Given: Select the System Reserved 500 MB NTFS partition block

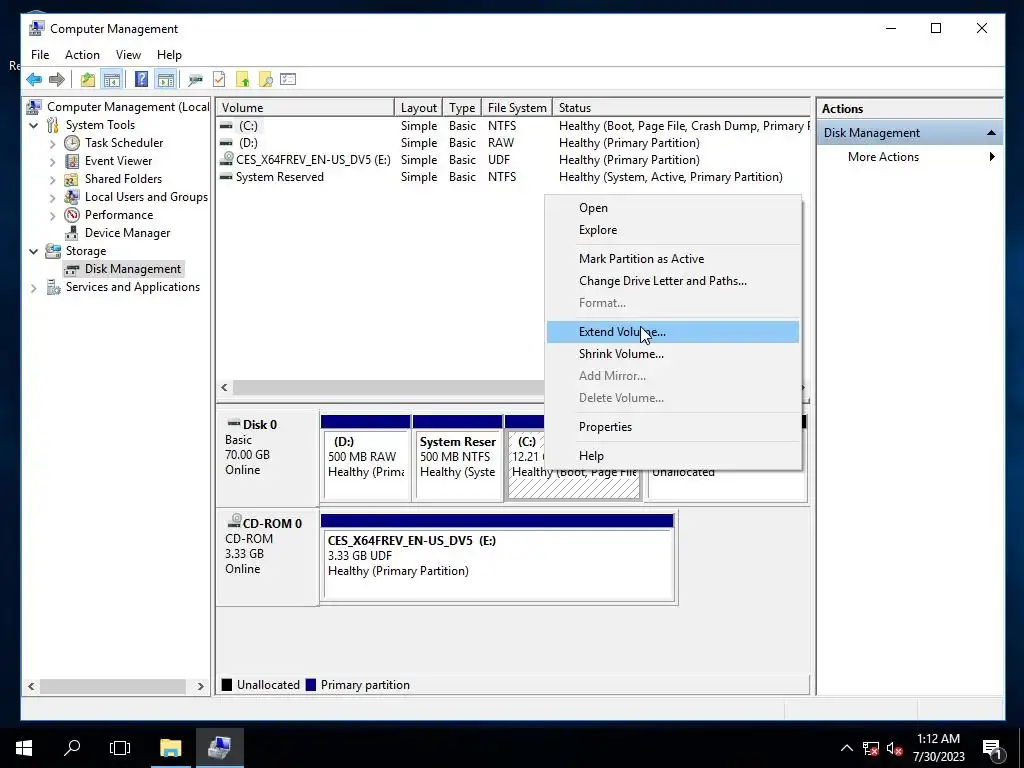Looking at the screenshot, I should 458,458.
